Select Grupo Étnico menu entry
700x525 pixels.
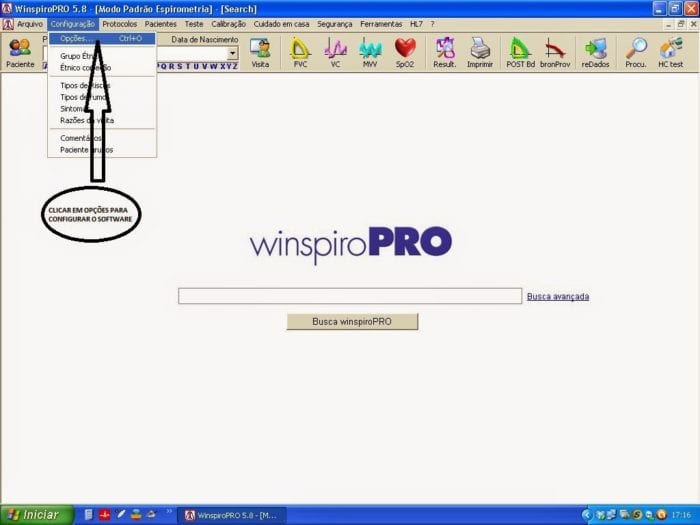pyautogui.click(x=102, y=56)
